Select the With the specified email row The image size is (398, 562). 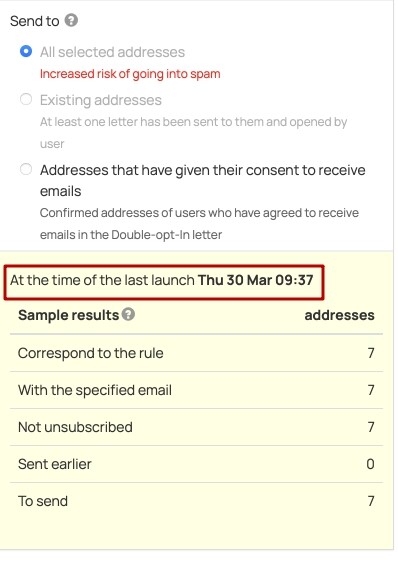coord(196,390)
